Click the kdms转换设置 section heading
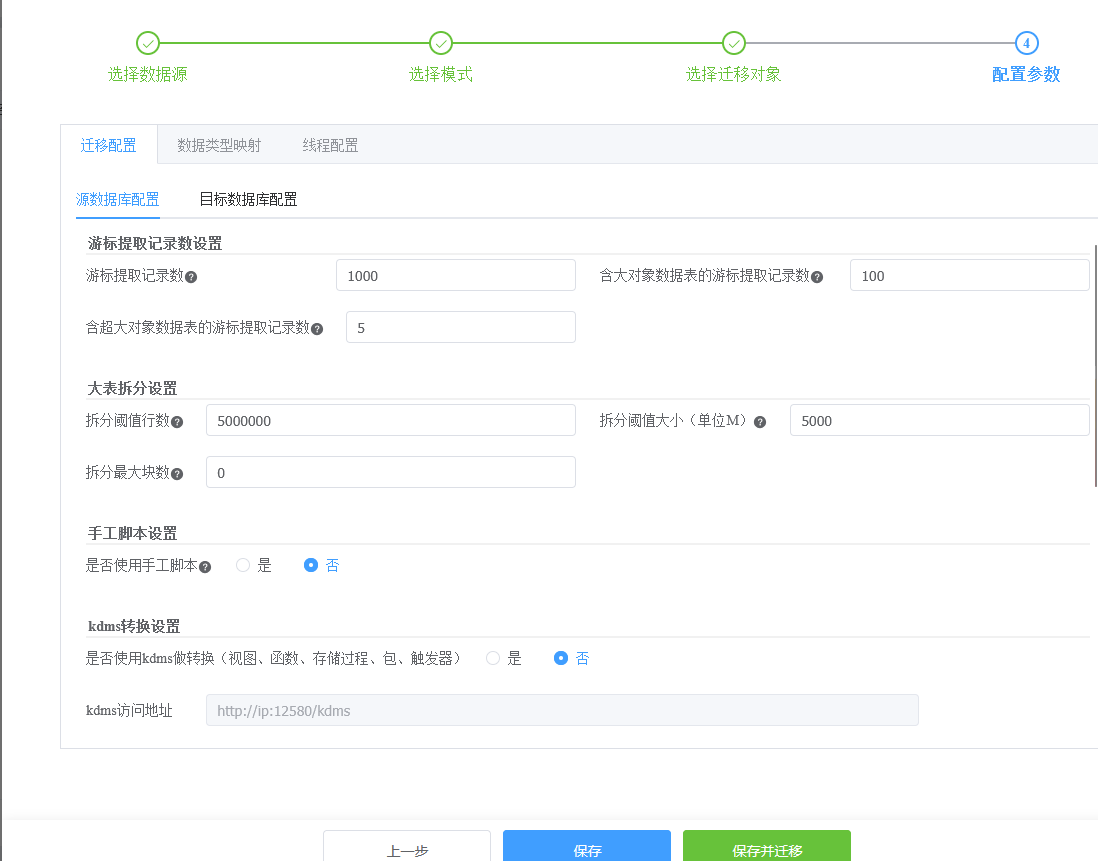The width and height of the screenshot is (1098, 861). pos(134,626)
